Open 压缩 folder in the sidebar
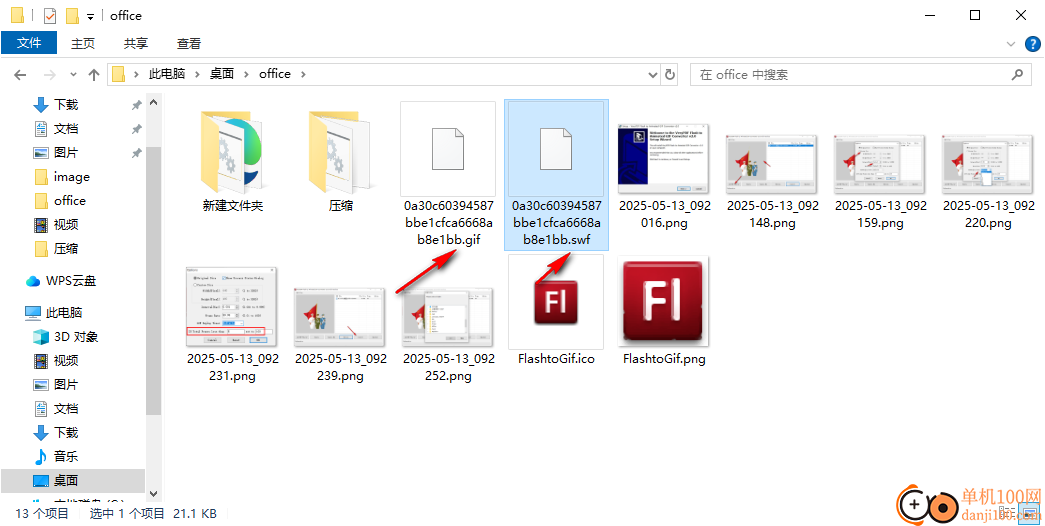This screenshot has height=526, width=1045. click(x=66, y=249)
